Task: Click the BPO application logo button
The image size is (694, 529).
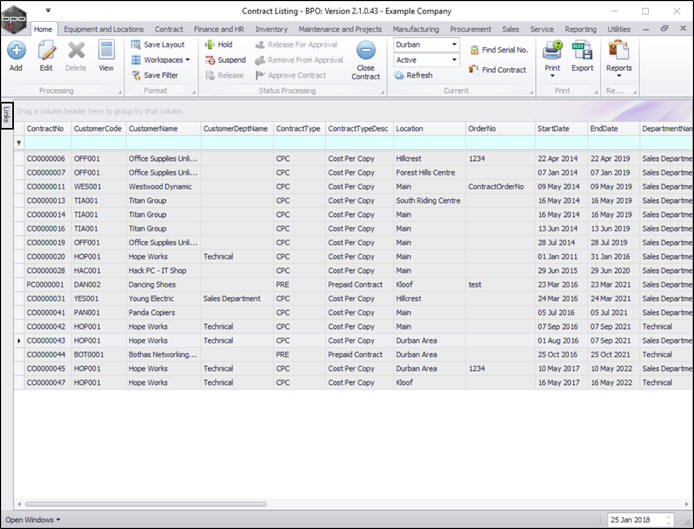Action: 14,19
